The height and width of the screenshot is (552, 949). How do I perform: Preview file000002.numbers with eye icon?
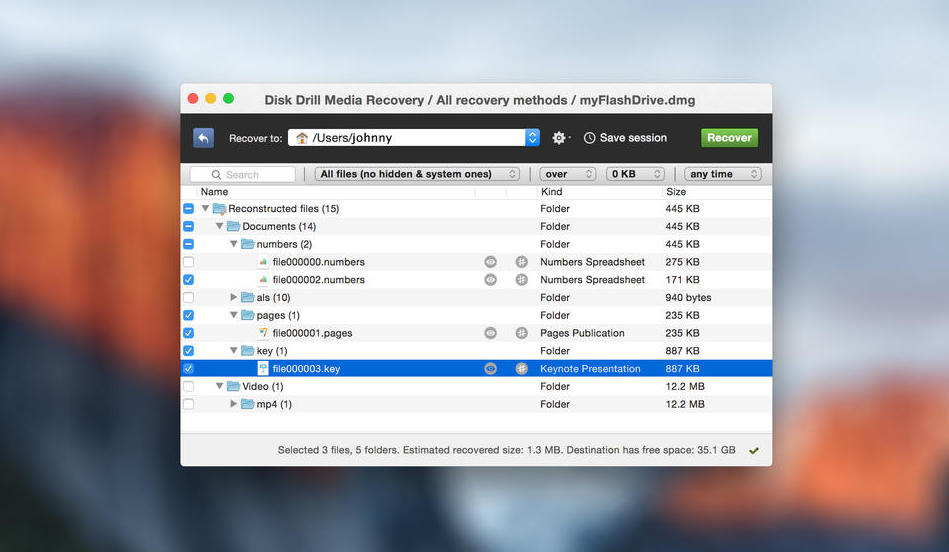click(x=490, y=280)
